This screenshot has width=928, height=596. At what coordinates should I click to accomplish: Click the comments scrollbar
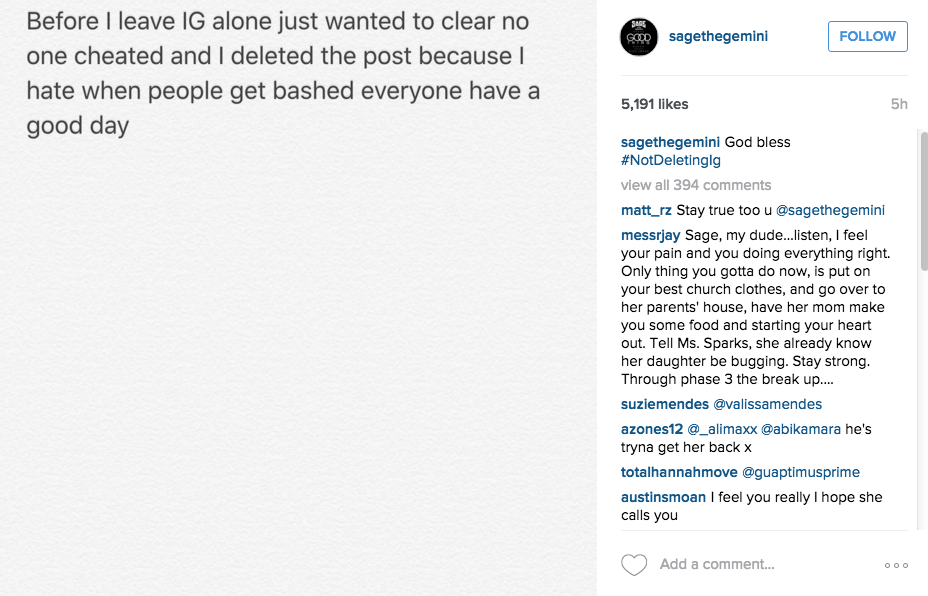click(922, 200)
